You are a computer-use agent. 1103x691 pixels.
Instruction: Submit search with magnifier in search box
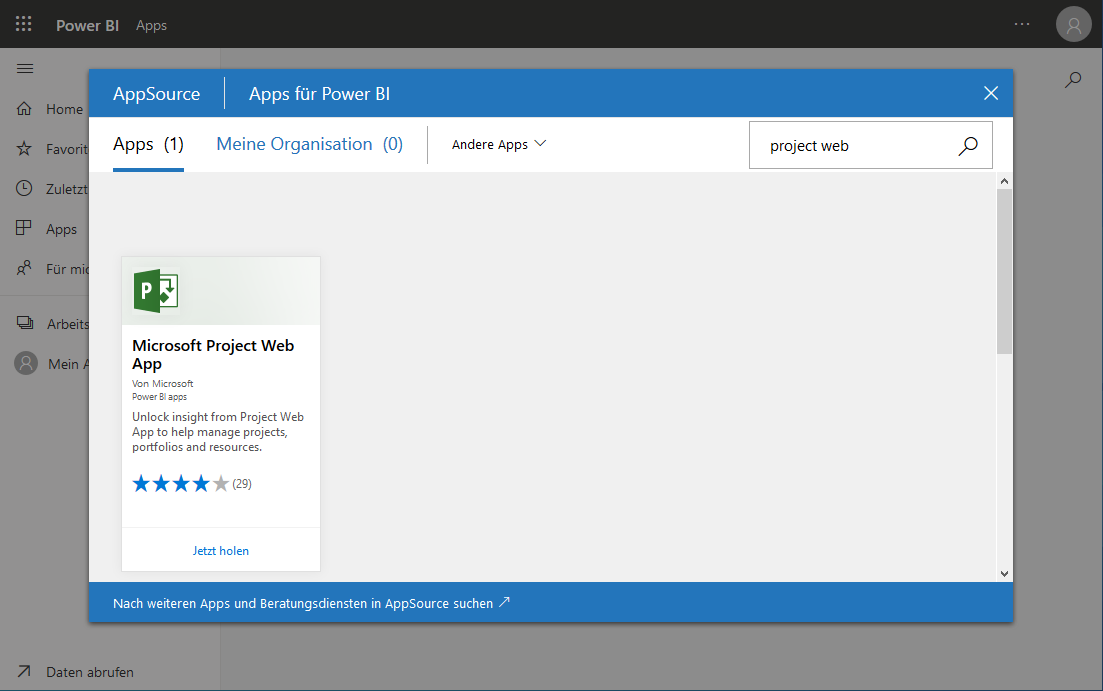point(968,146)
